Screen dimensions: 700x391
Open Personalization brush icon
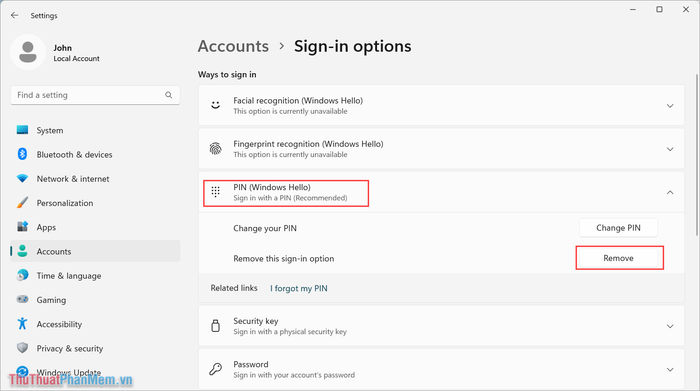(22, 203)
